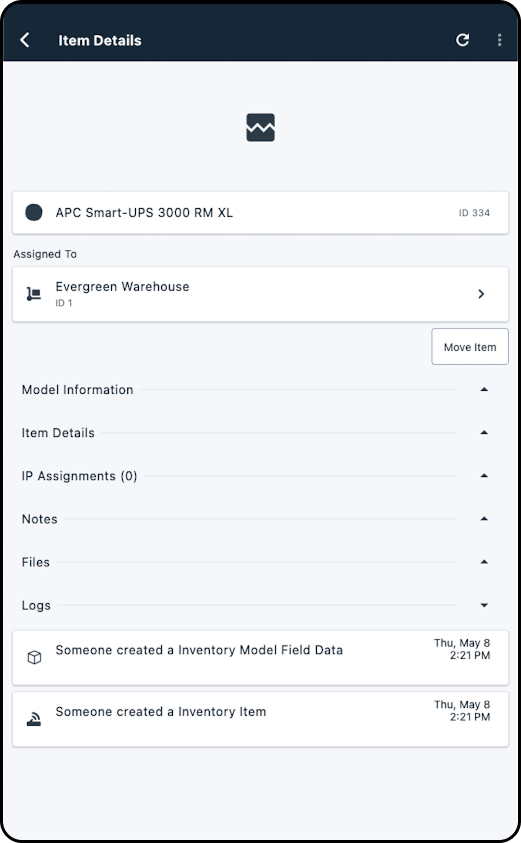Select the APC Smart-UPS 3000 RM XL card

[260, 212]
